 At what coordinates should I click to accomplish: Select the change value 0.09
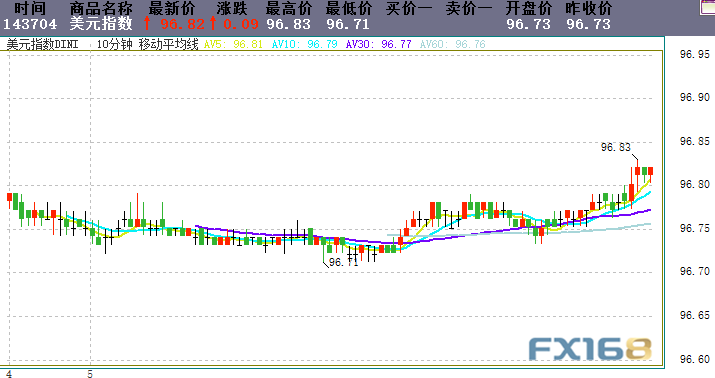(x=241, y=24)
